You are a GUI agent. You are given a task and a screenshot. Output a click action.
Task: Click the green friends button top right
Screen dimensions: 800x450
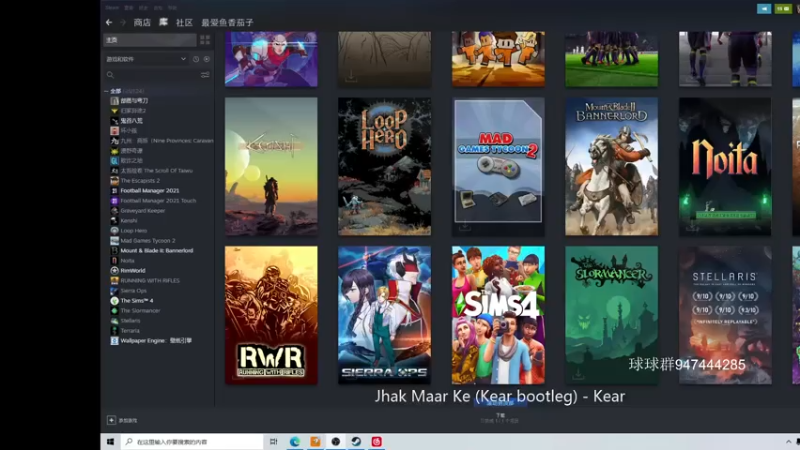(783, 9)
